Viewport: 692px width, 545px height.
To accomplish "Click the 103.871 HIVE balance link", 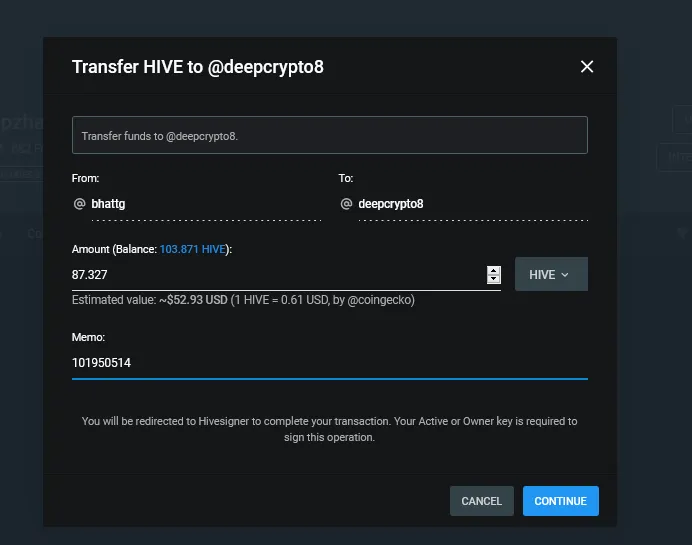I will (x=193, y=249).
